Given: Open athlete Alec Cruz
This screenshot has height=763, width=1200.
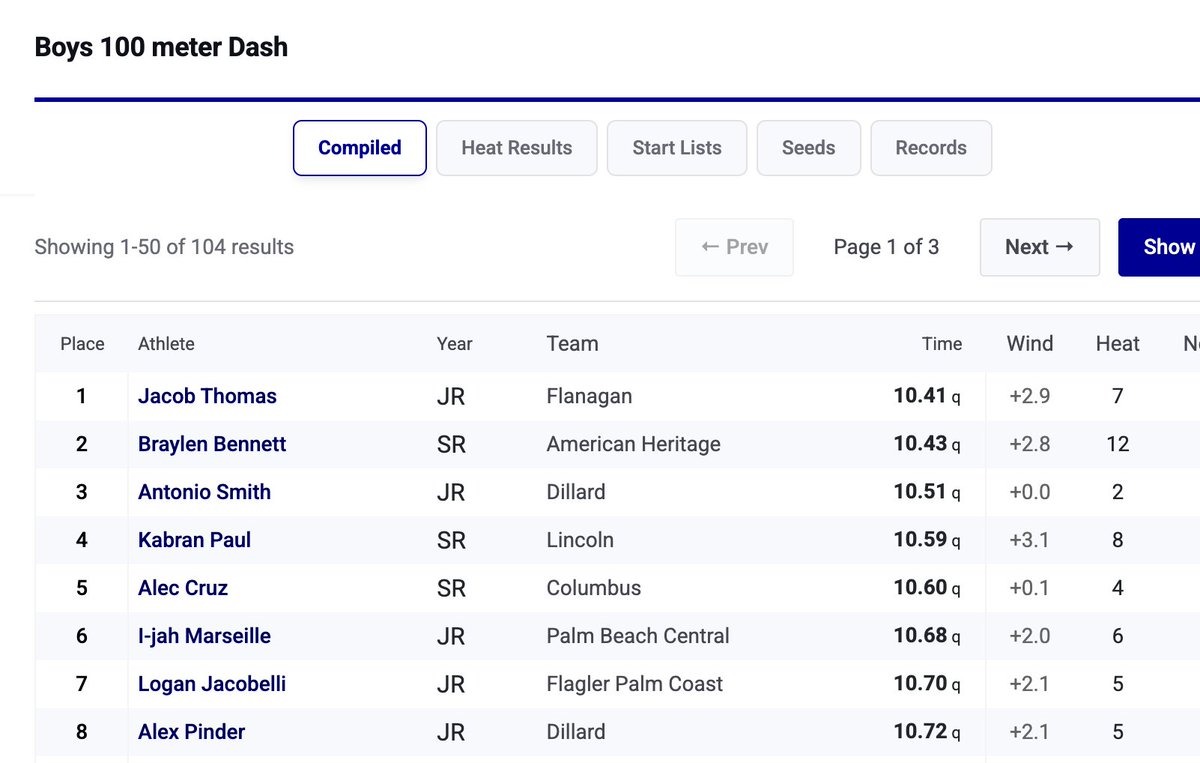Looking at the screenshot, I should (183, 588).
